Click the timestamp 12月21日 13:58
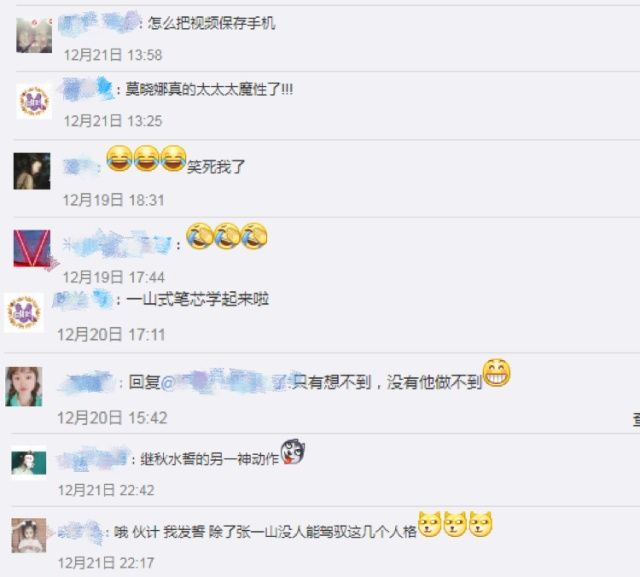The width and height of the screenshot is (640, 577). pyautogui.click(x=113, y=55)
